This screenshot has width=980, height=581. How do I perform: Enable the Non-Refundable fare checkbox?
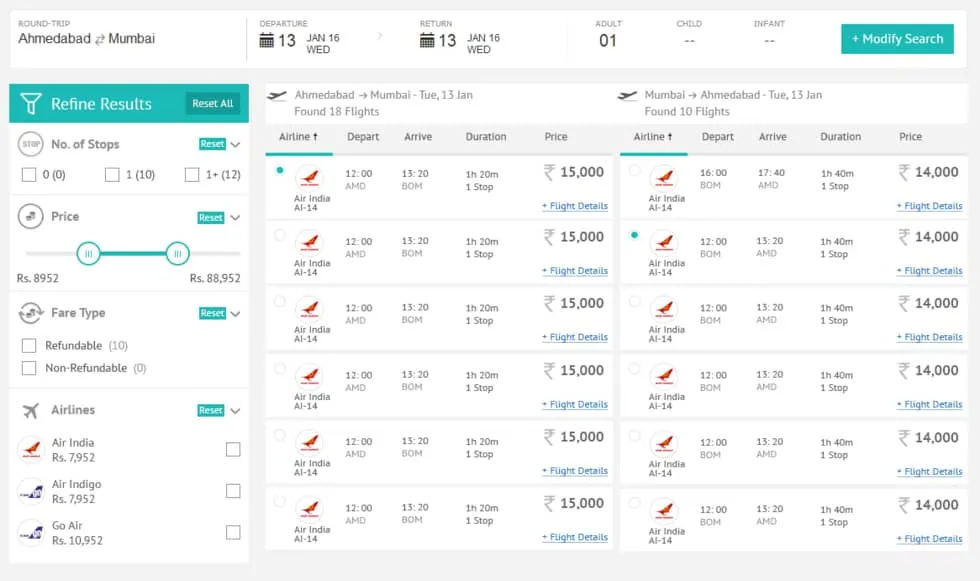coord(29,368)
